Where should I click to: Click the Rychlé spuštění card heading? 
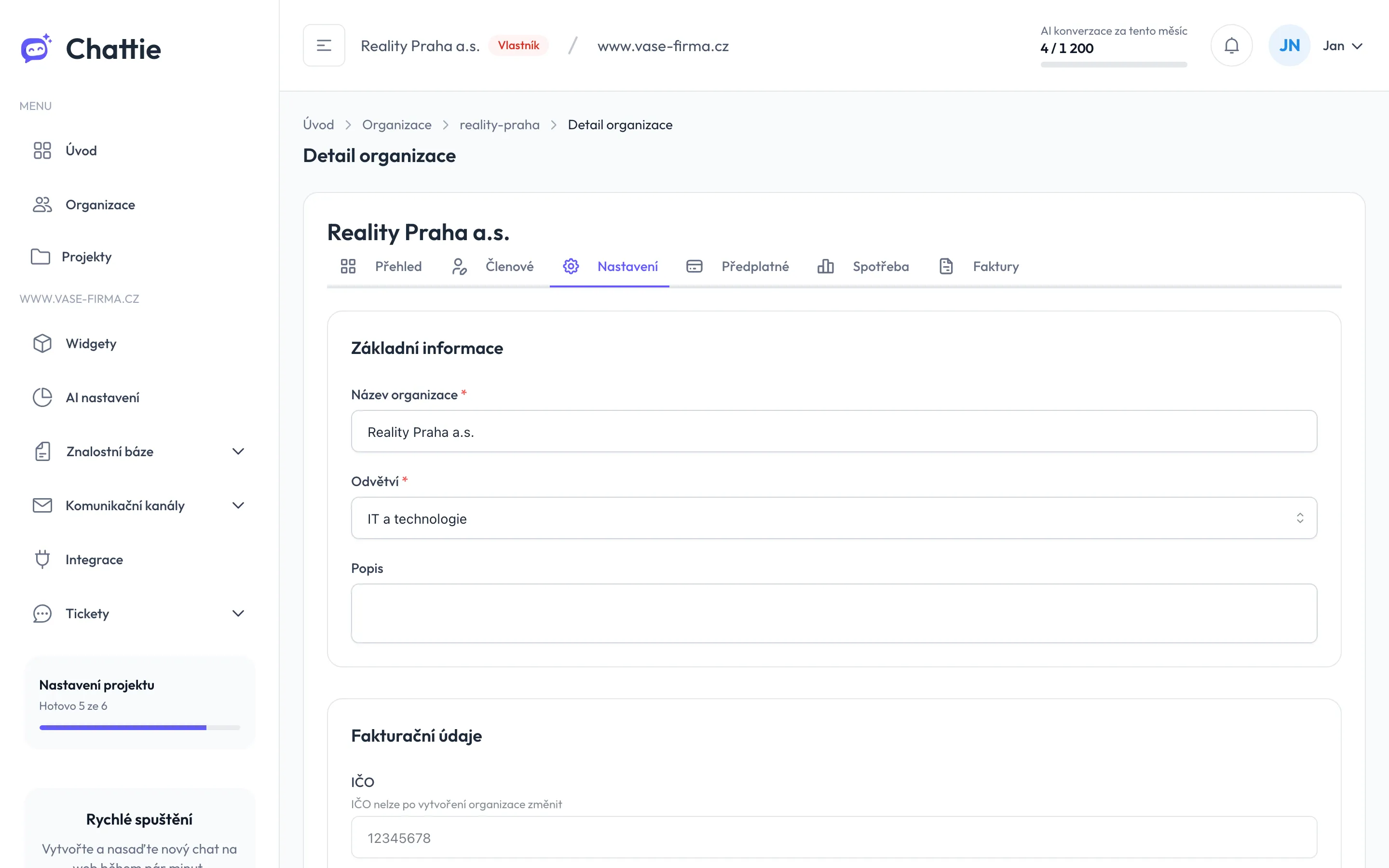(139, 819)
